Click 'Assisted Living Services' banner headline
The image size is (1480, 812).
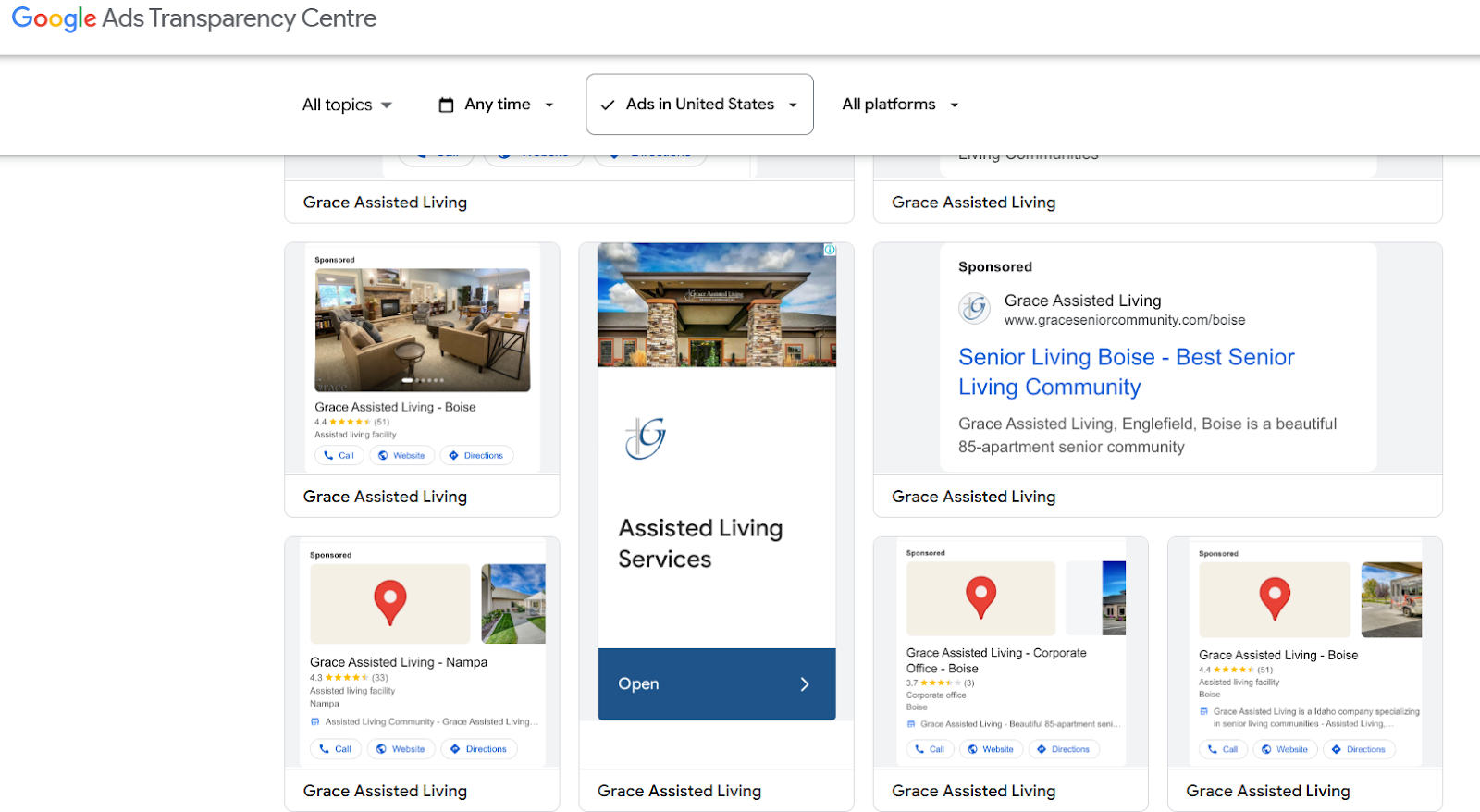(x=700, y=544)
